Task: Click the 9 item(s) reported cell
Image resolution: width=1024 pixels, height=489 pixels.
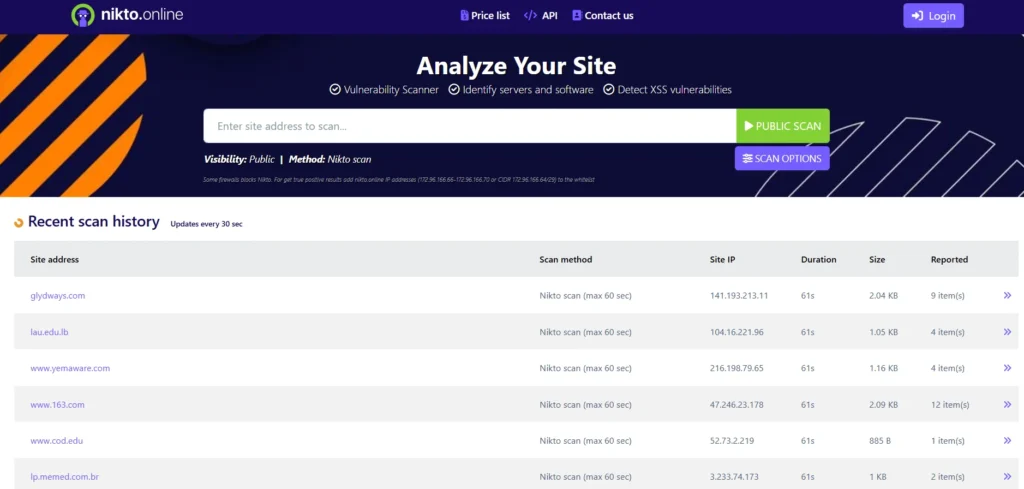Action: (x=948, y=296)
